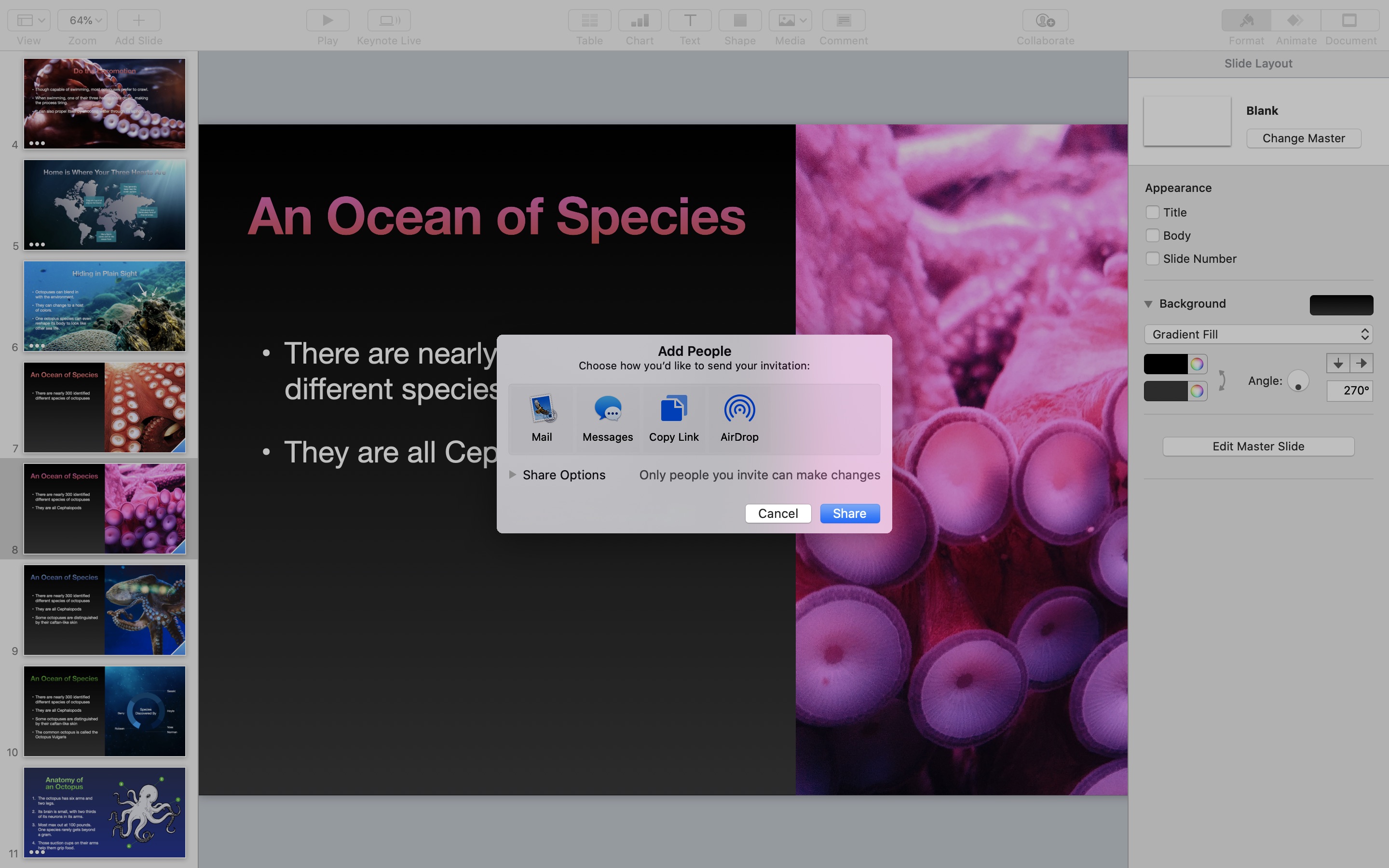Choose Messages in Add People dialog
1389x868 pixels.
pos(608,419)
